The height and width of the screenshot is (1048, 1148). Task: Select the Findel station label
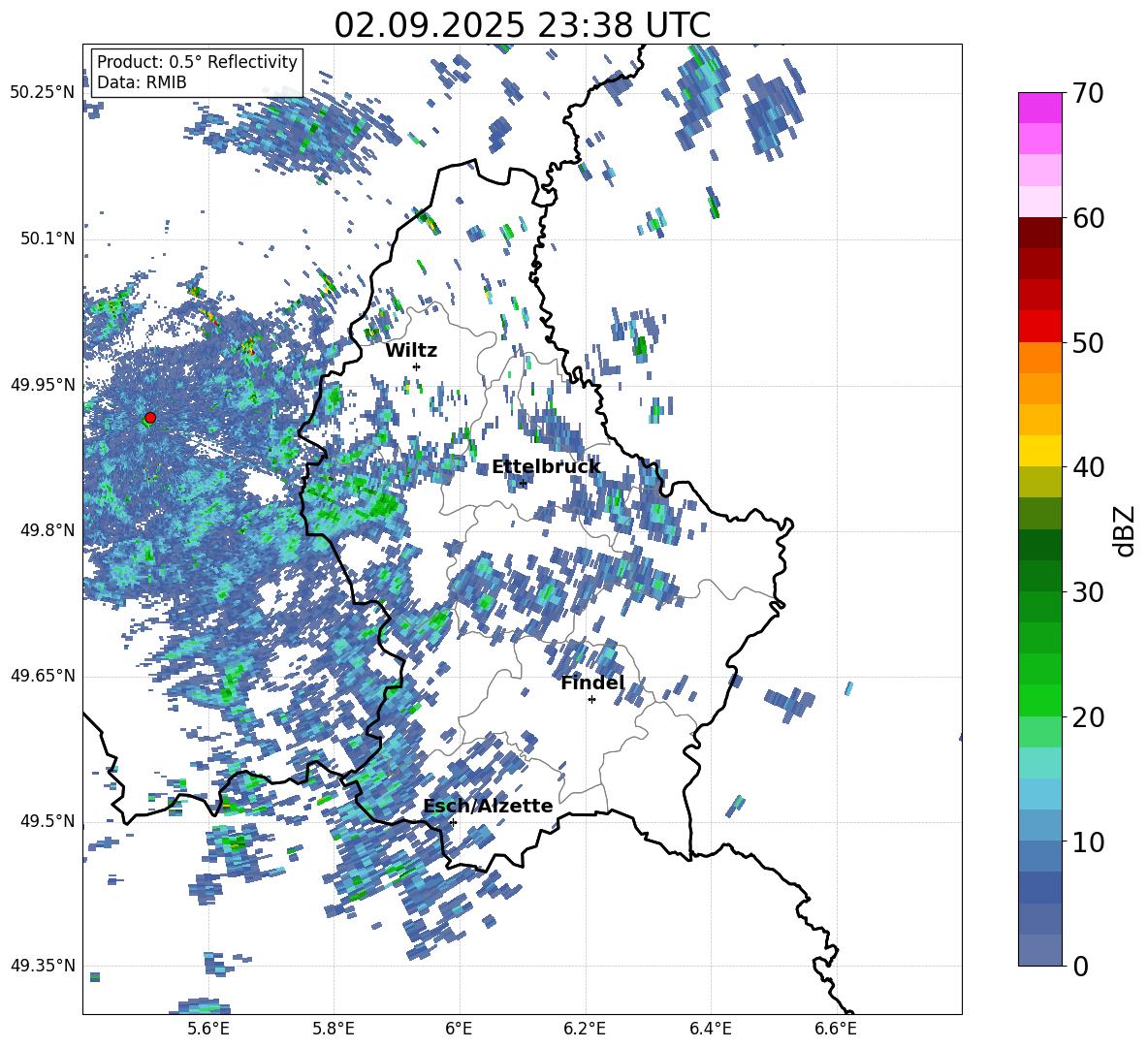592,683
